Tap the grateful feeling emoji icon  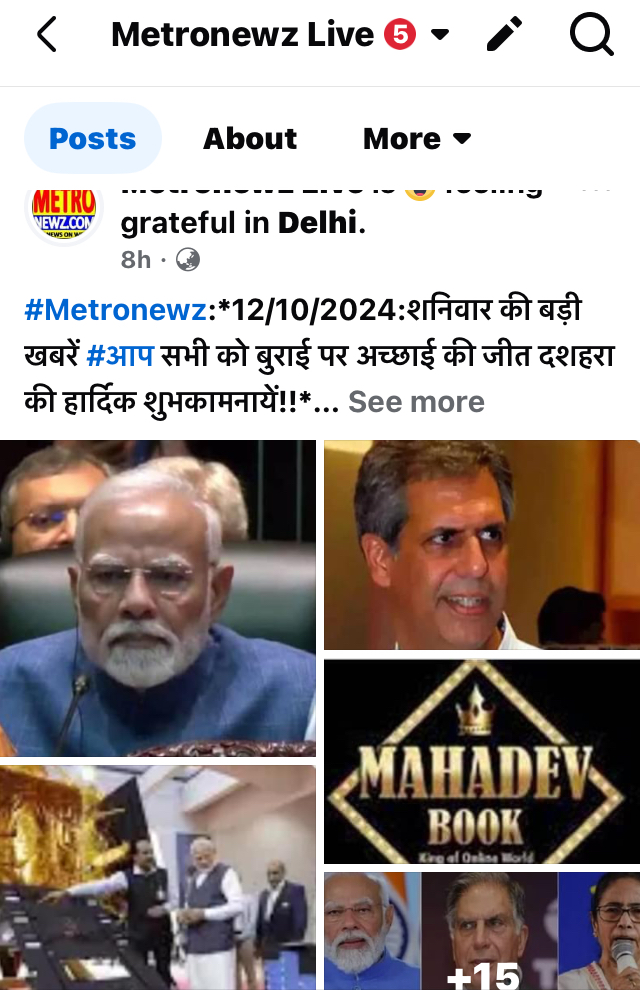(420, 192)
